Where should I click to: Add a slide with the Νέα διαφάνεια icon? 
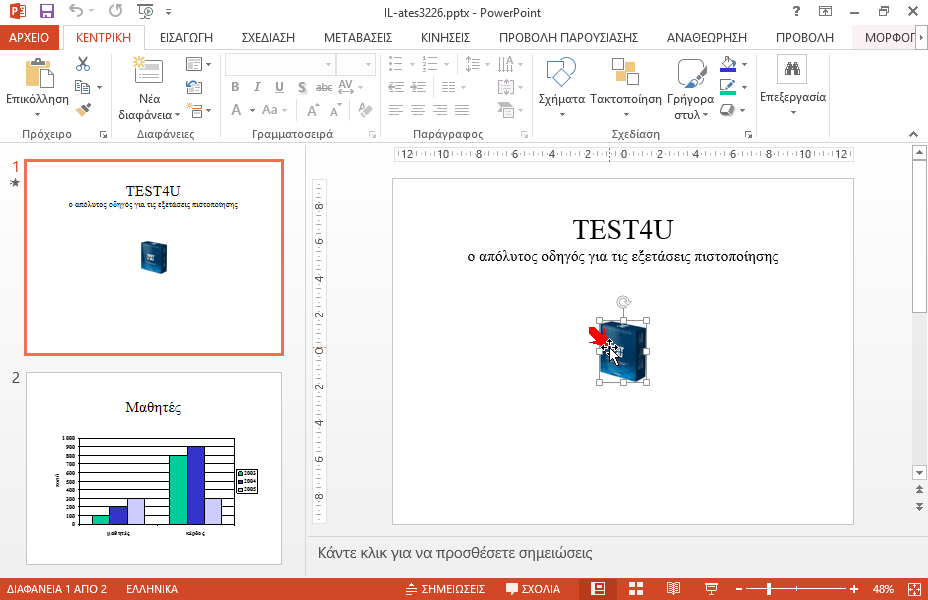[148, 70]
